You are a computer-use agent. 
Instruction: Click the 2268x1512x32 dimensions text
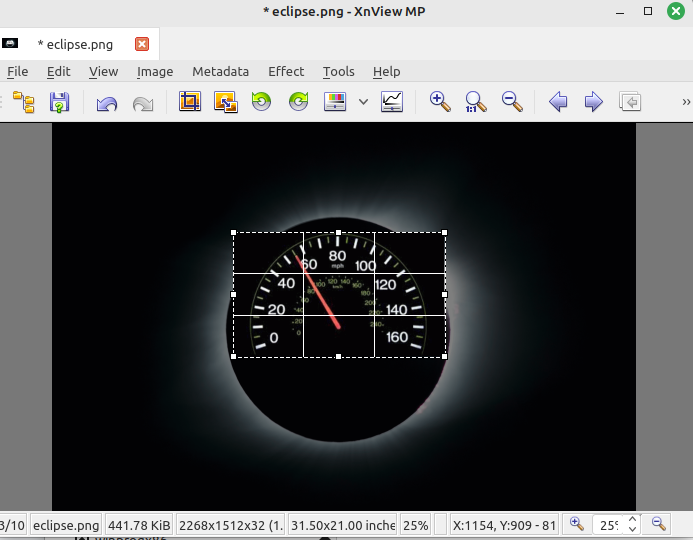231,525
